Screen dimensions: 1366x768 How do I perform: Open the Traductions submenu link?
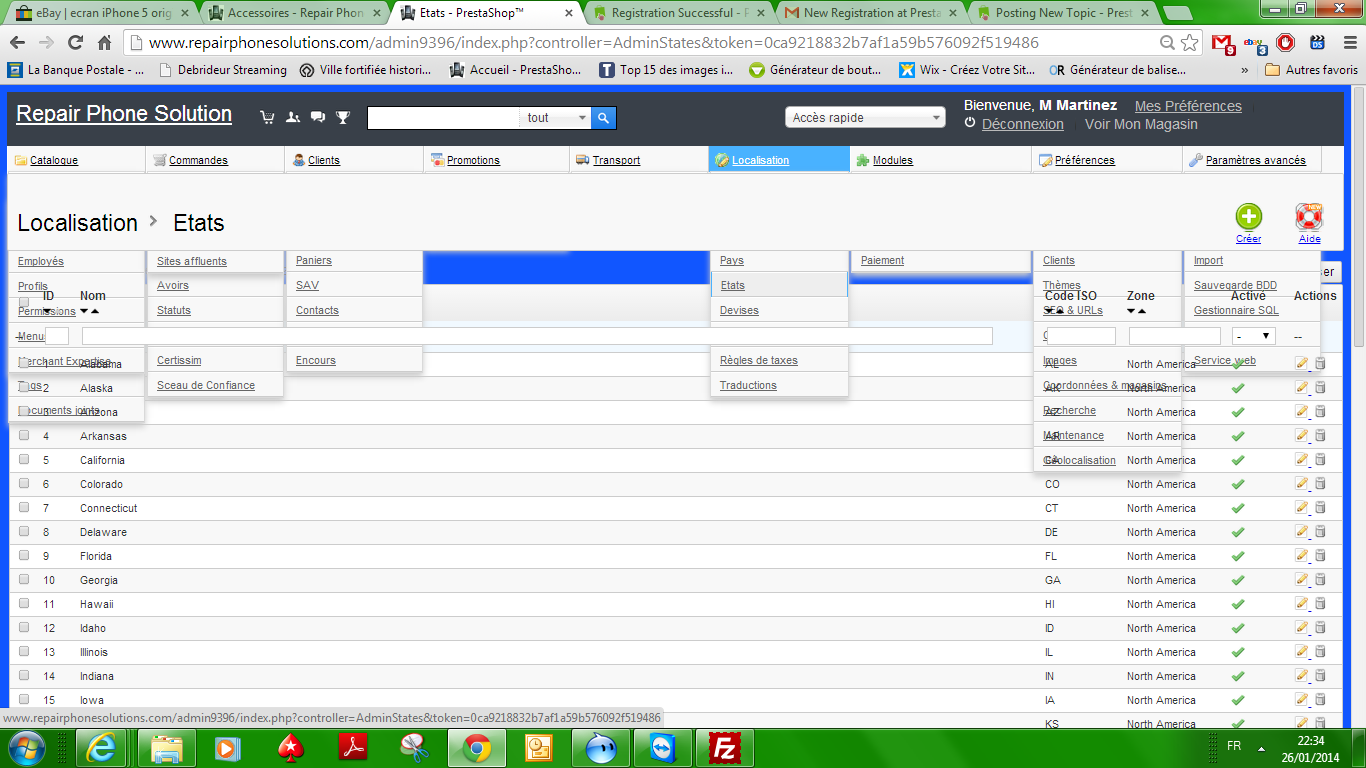[748, 385]
